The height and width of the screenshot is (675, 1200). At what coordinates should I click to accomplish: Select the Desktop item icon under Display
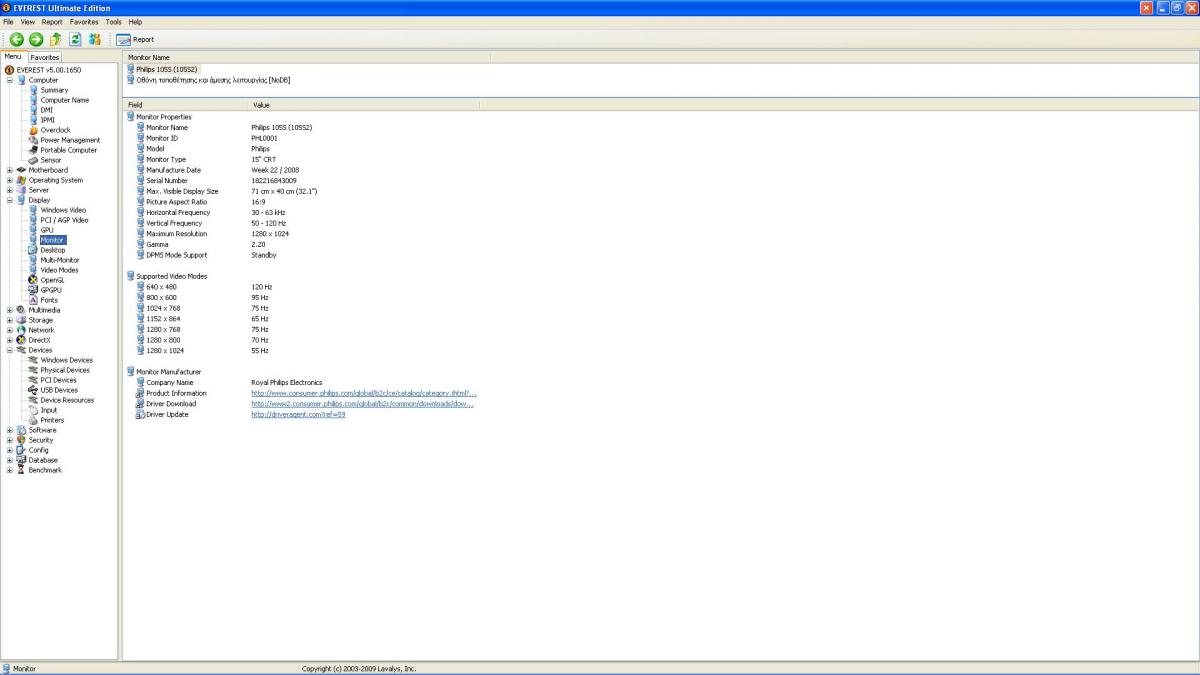33,250
